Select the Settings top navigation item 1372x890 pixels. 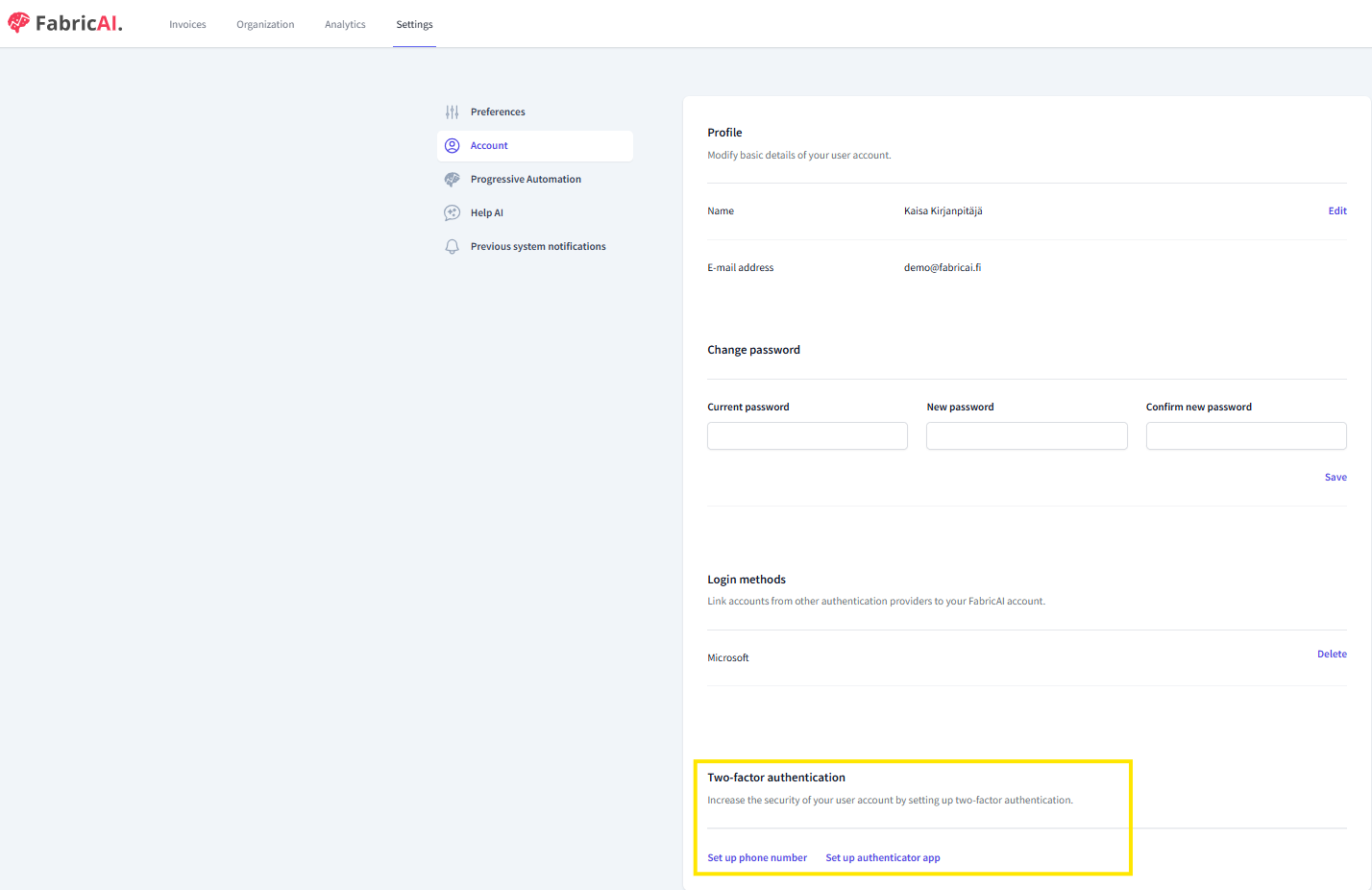[x=414, y=25]
